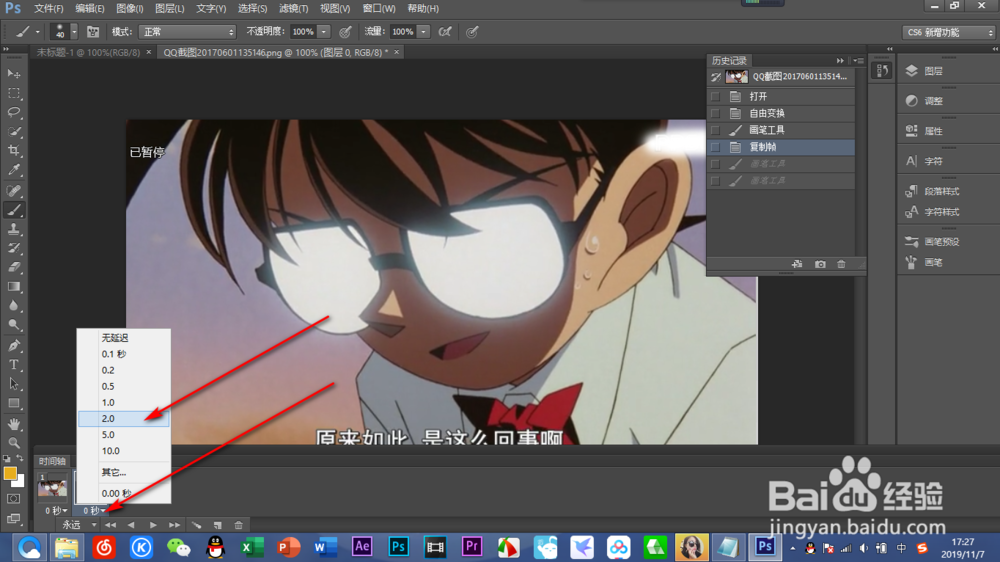Open the History panel flyout menu

tap(858, 61)
